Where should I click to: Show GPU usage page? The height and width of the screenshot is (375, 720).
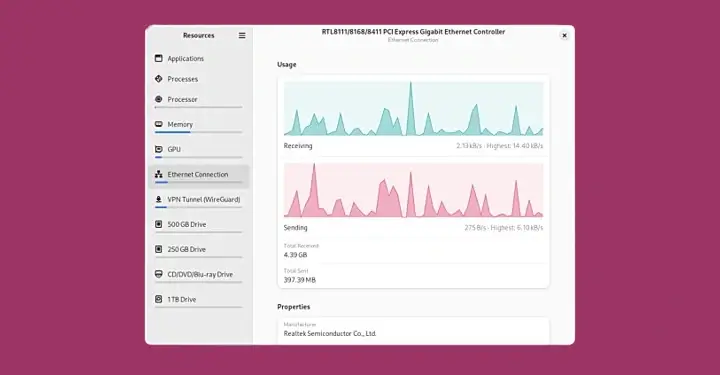pyautogui.click(x=198, y=151)
